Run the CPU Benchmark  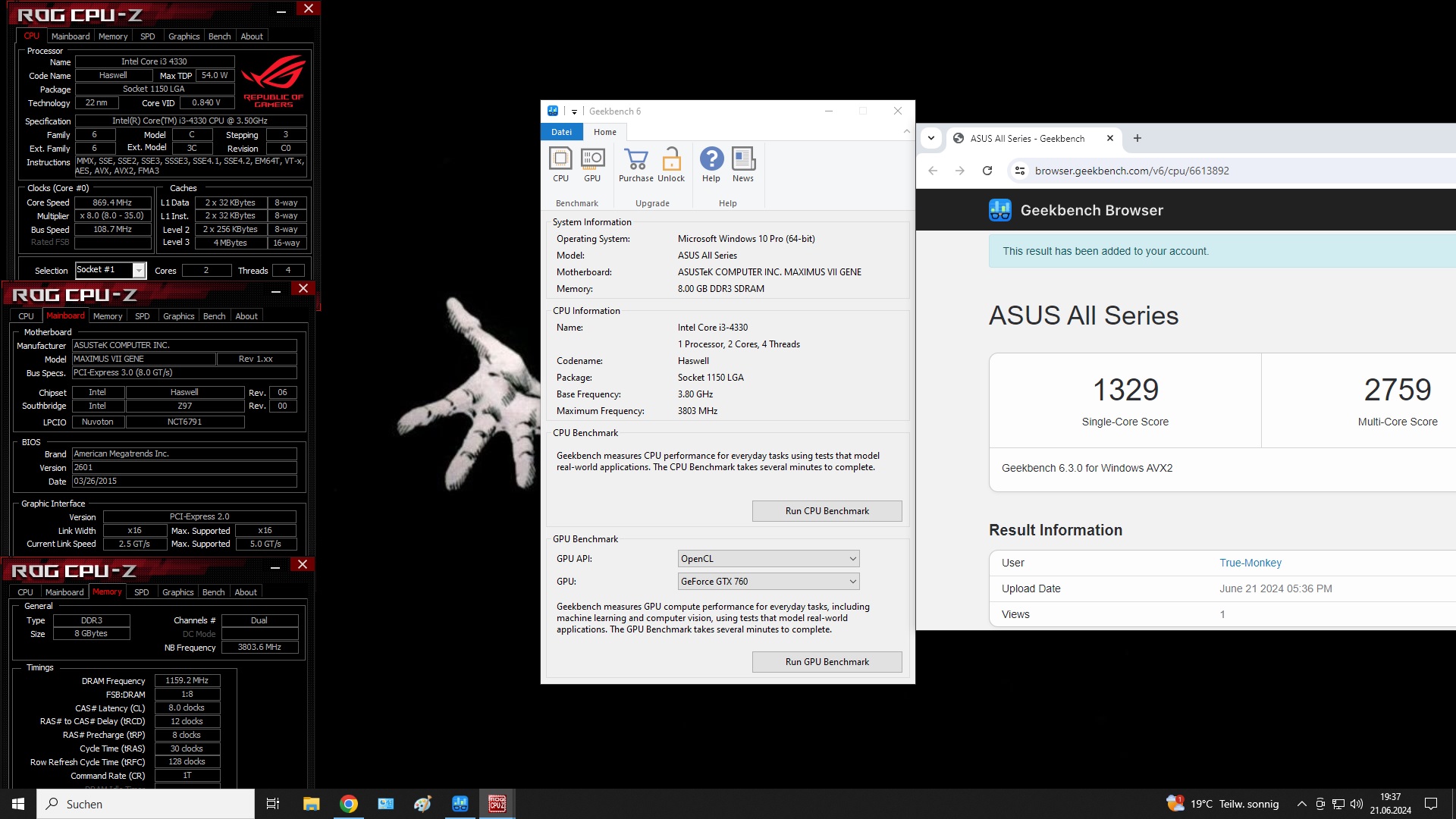pos(827,511)
